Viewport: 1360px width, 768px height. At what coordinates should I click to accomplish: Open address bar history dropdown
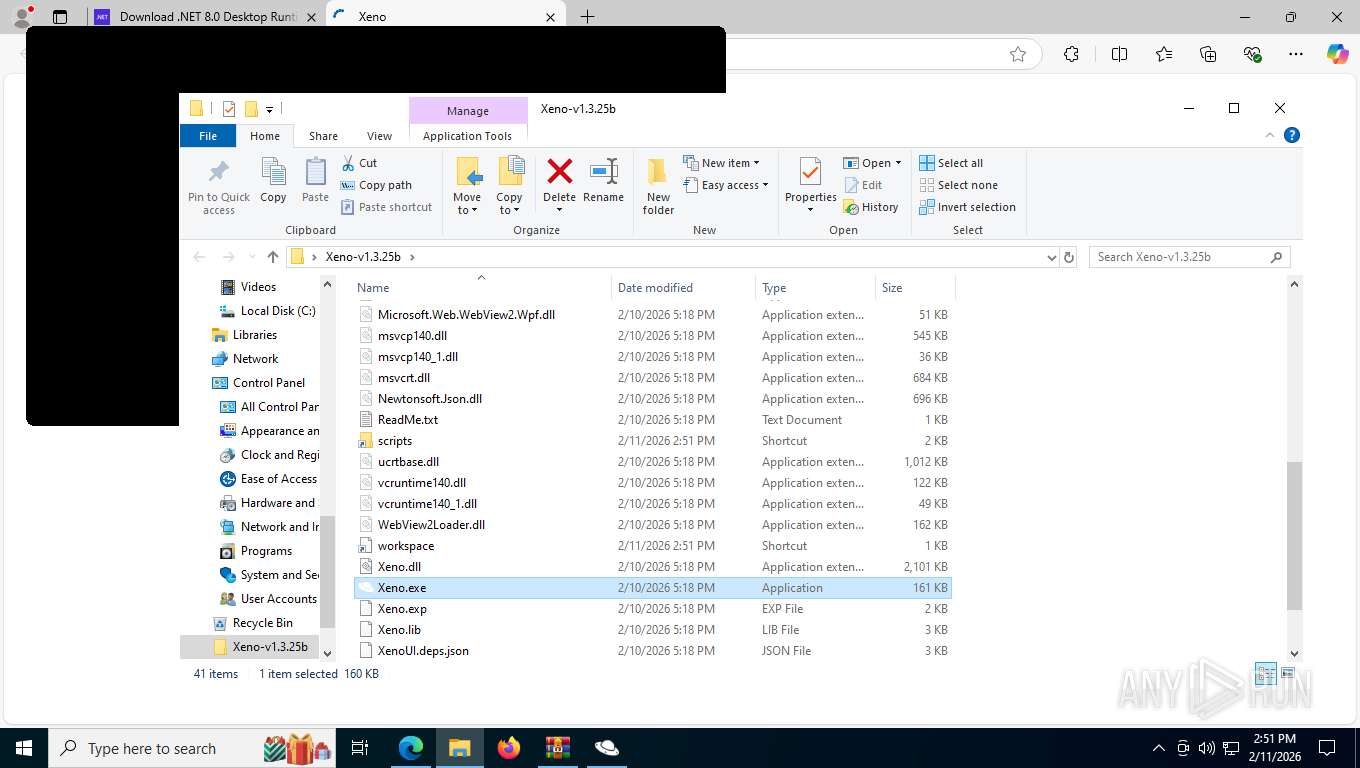point(1051,257)
